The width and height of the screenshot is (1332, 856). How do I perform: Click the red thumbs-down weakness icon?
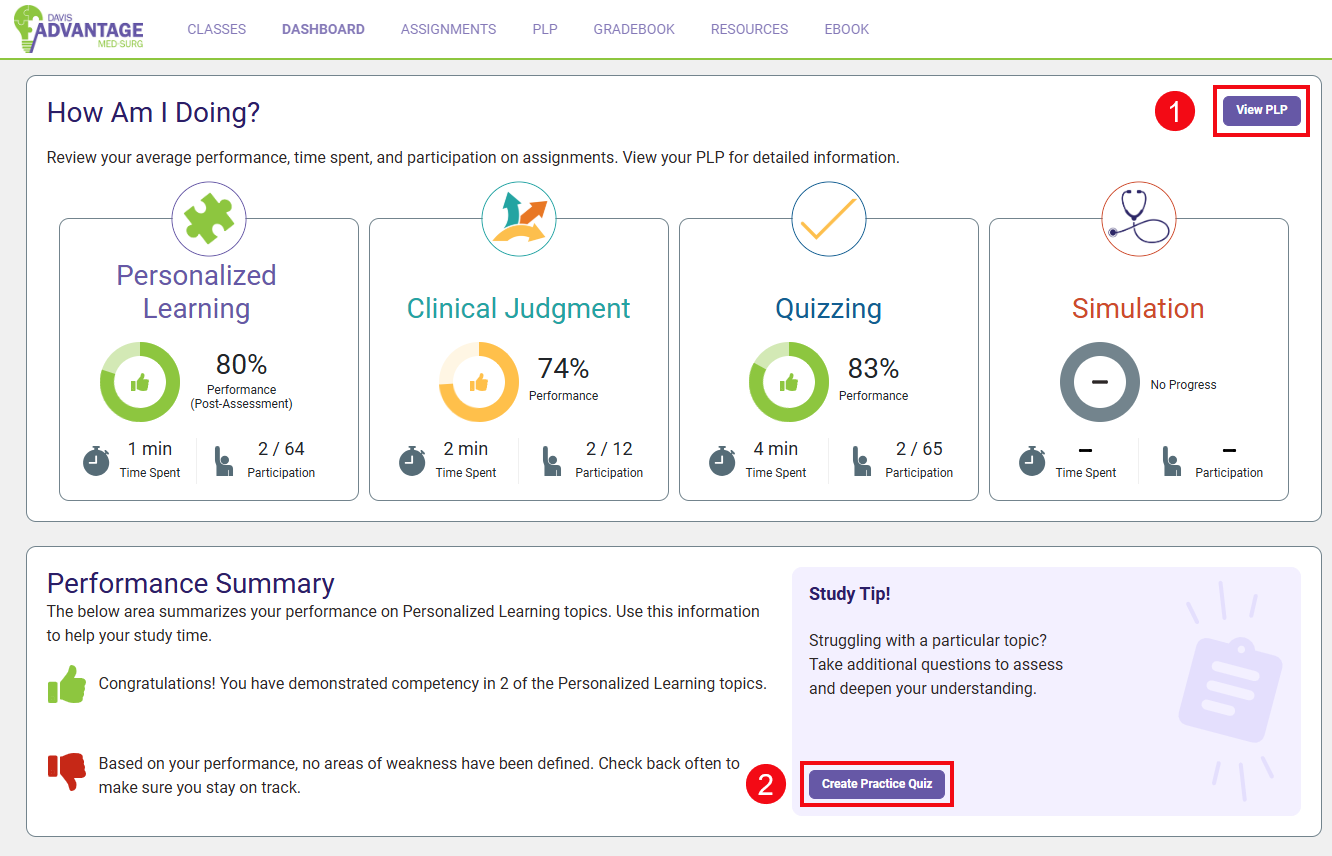pos(67,771)
